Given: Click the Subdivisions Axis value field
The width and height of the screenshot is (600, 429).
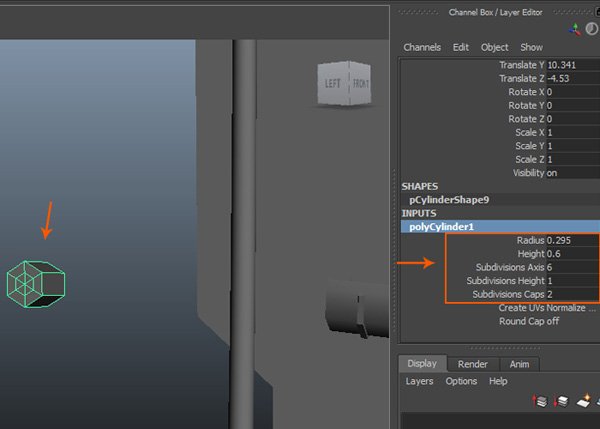Looking at the screenshot, I should click(572, 267).
